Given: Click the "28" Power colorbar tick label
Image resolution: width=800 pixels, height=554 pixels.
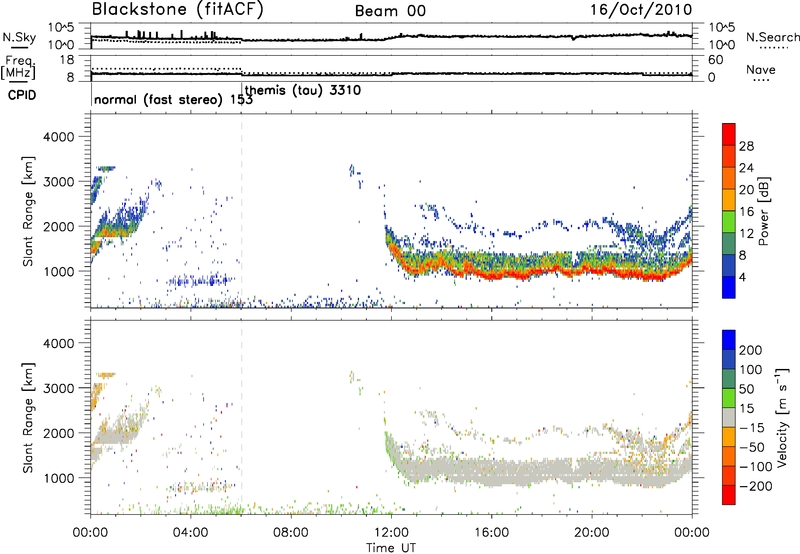Looking at the screenshot, I should click(x=746, y=146).
